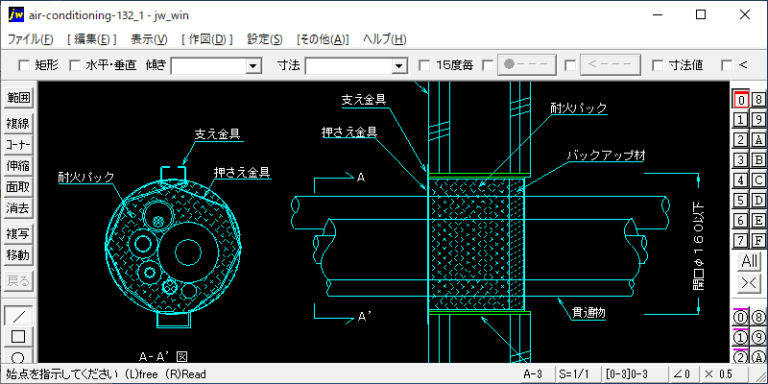Select layer 2 button
This screenshot has height=384, width=768.
(x=741, y=140)
